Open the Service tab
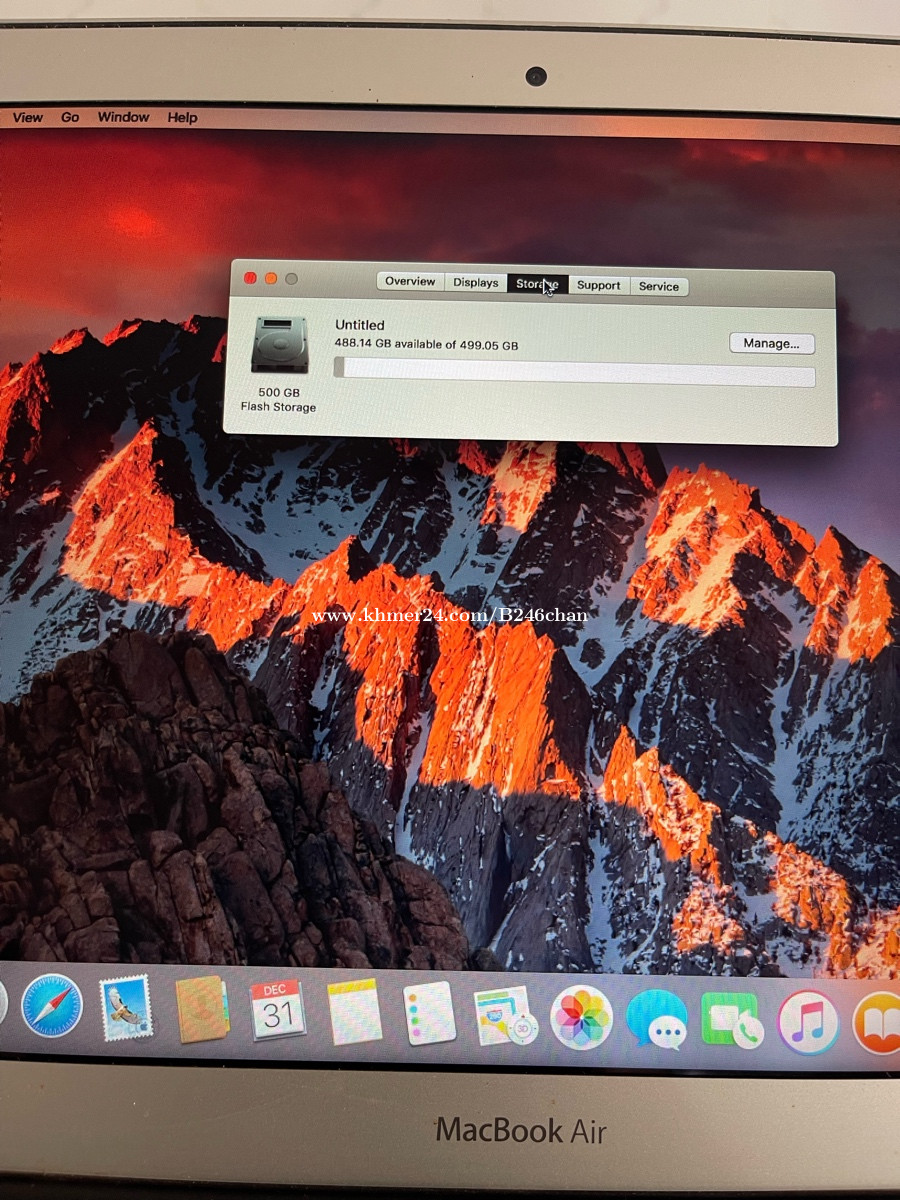Viewport: 900px width, 1200px height. (x=659, y=286)
